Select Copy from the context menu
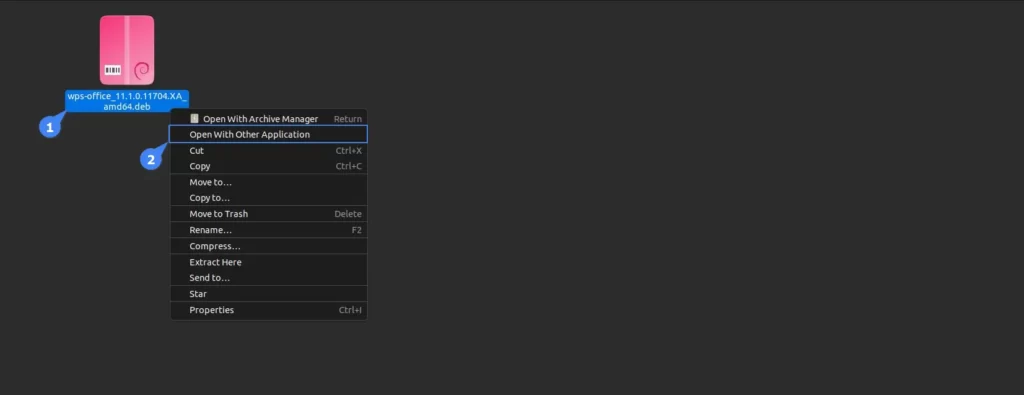Image resolution: width=1024 pixels, height=395 pixels. pos(268,166)
